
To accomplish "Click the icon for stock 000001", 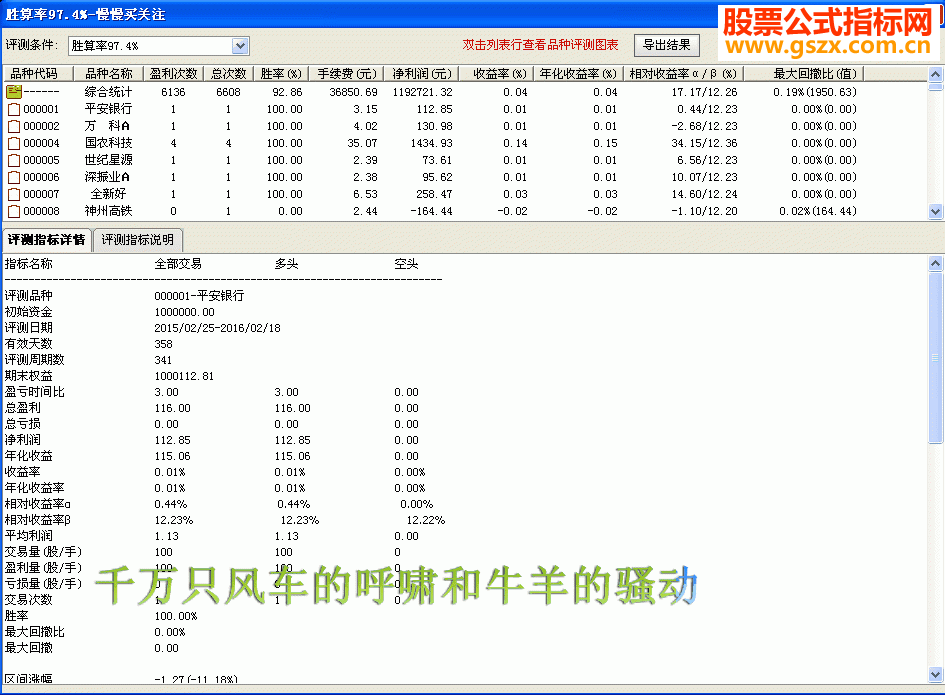I will pyautogui.click(x=14, y=110).
